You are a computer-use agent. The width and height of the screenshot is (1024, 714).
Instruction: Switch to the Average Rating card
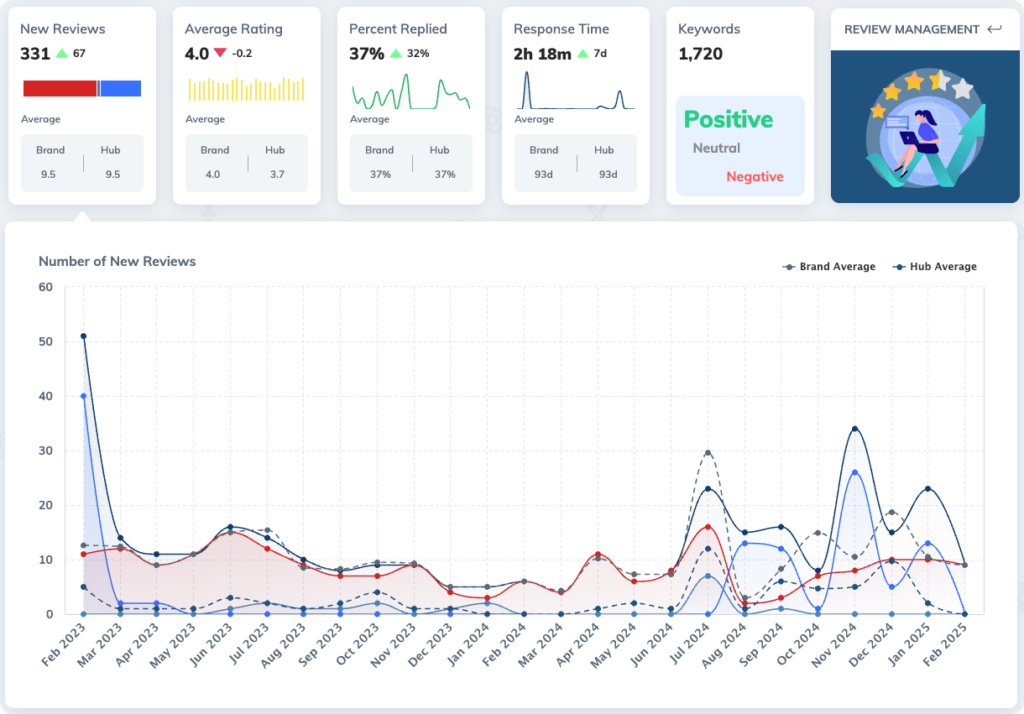(246, 105)
